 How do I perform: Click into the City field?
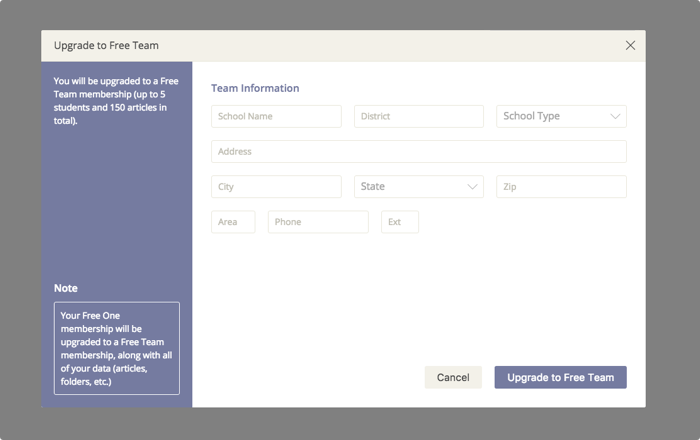276,187
